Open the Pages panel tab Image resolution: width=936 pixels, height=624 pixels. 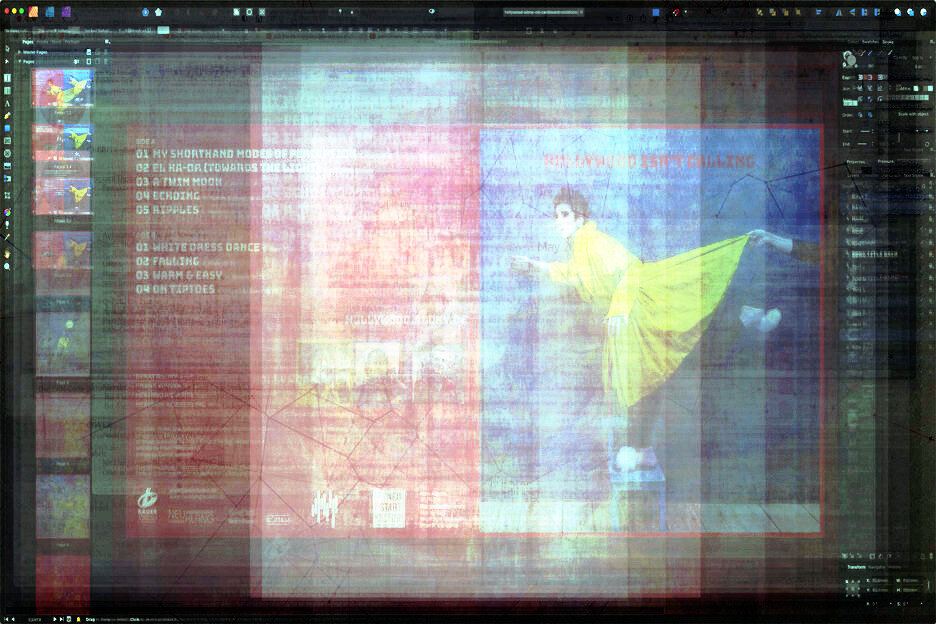point(27,42)
